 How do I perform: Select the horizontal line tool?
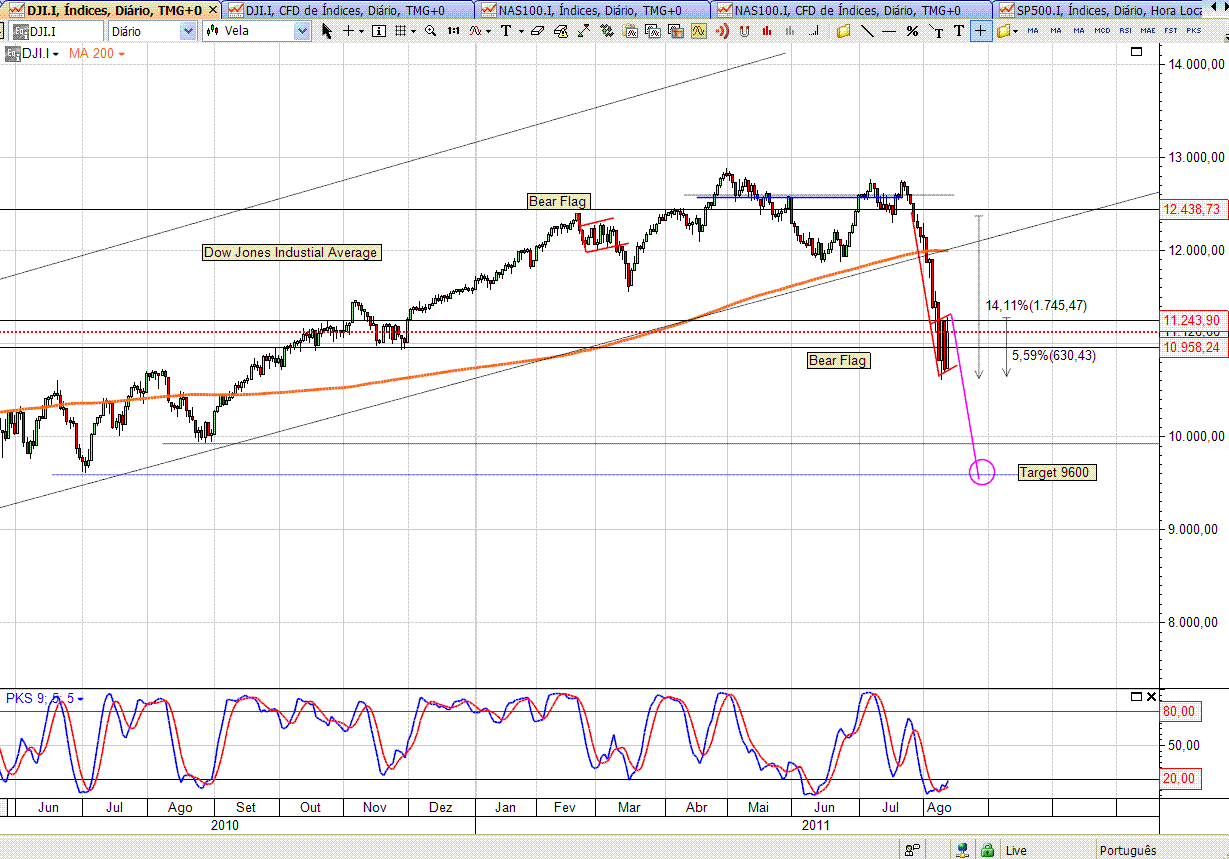coord(890,31)
